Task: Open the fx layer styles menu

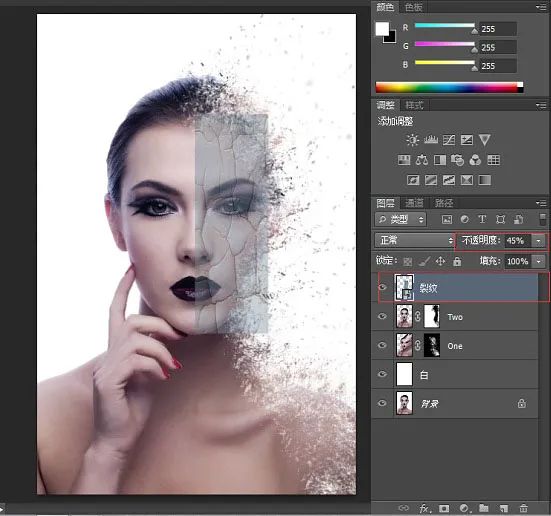Action: pos(424,508)
